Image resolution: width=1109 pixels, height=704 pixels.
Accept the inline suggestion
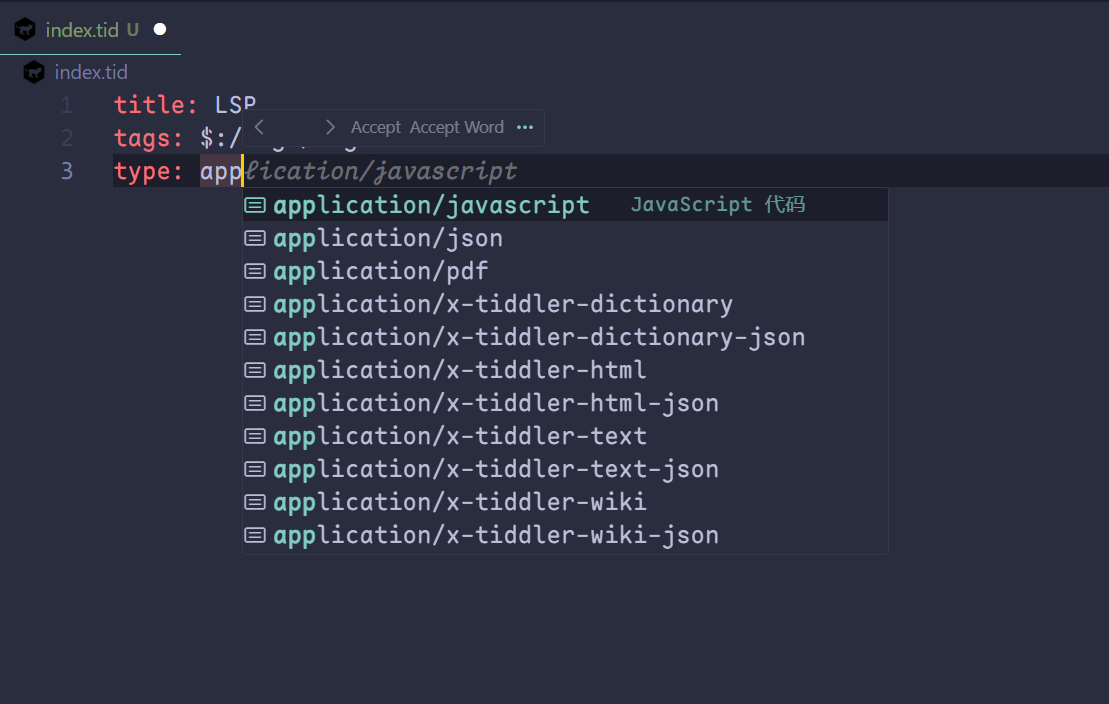[376, 127]
